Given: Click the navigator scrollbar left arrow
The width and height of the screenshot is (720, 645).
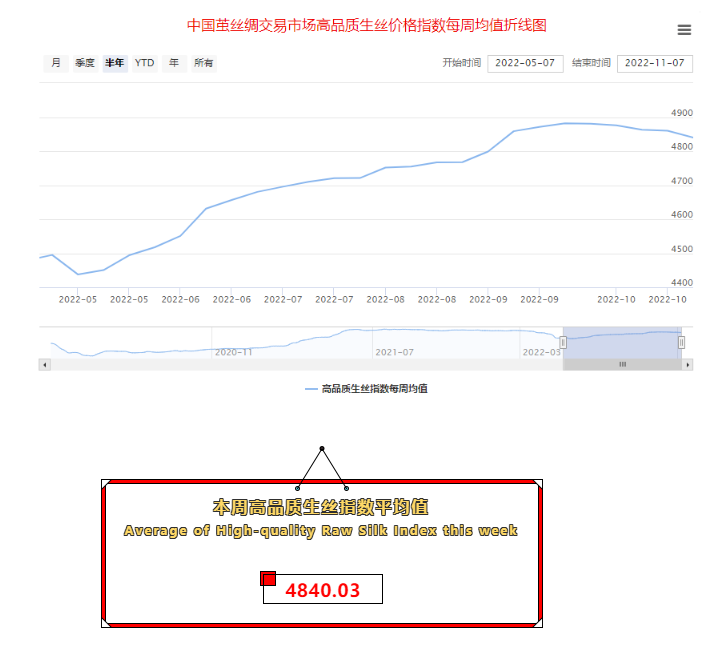Looking at the screenshot, I should click(x=44, y=365).
